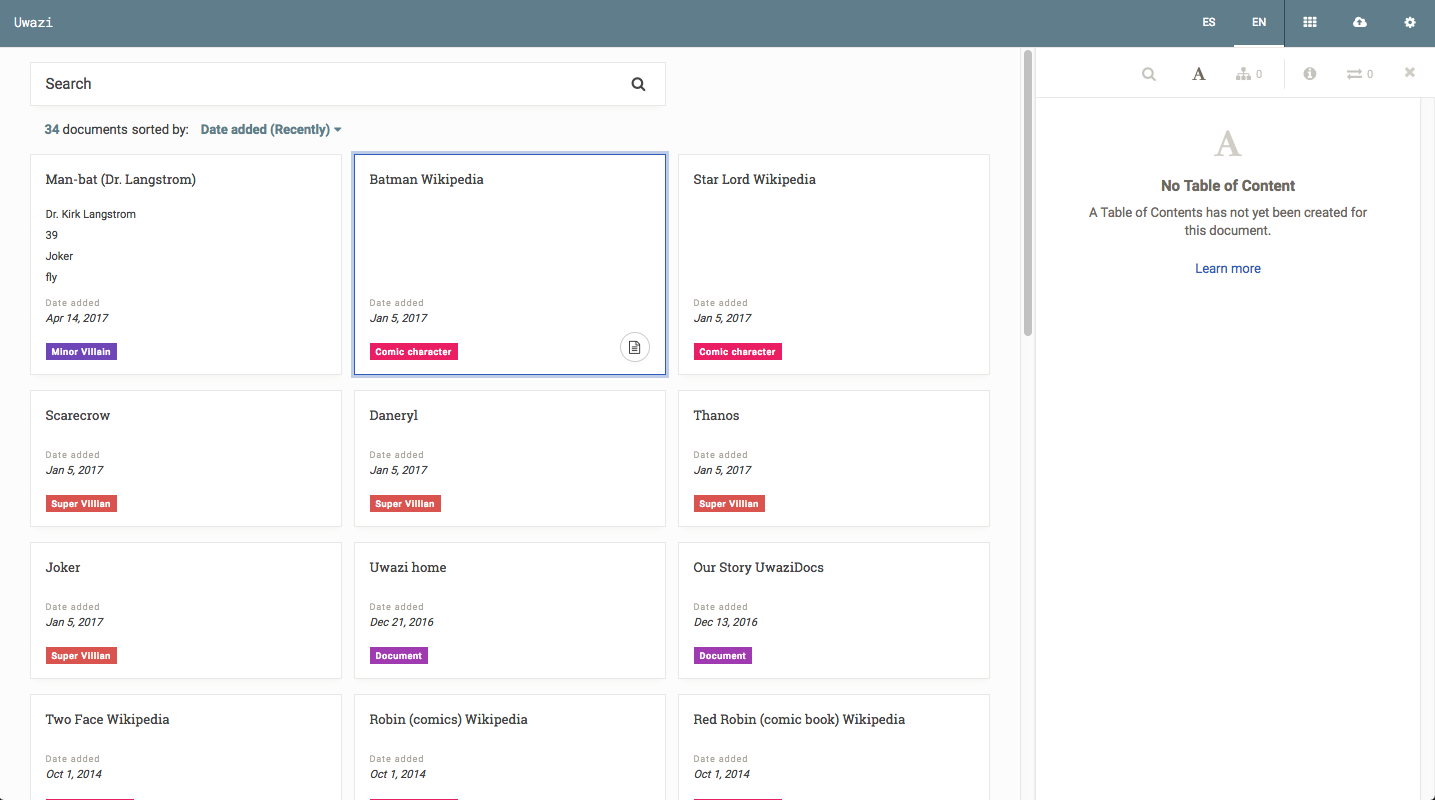1435x800 pixels.
Task: Click Dr. Kirk Langstrom text on Man-bat card
Action: click(x=91, y=214)
